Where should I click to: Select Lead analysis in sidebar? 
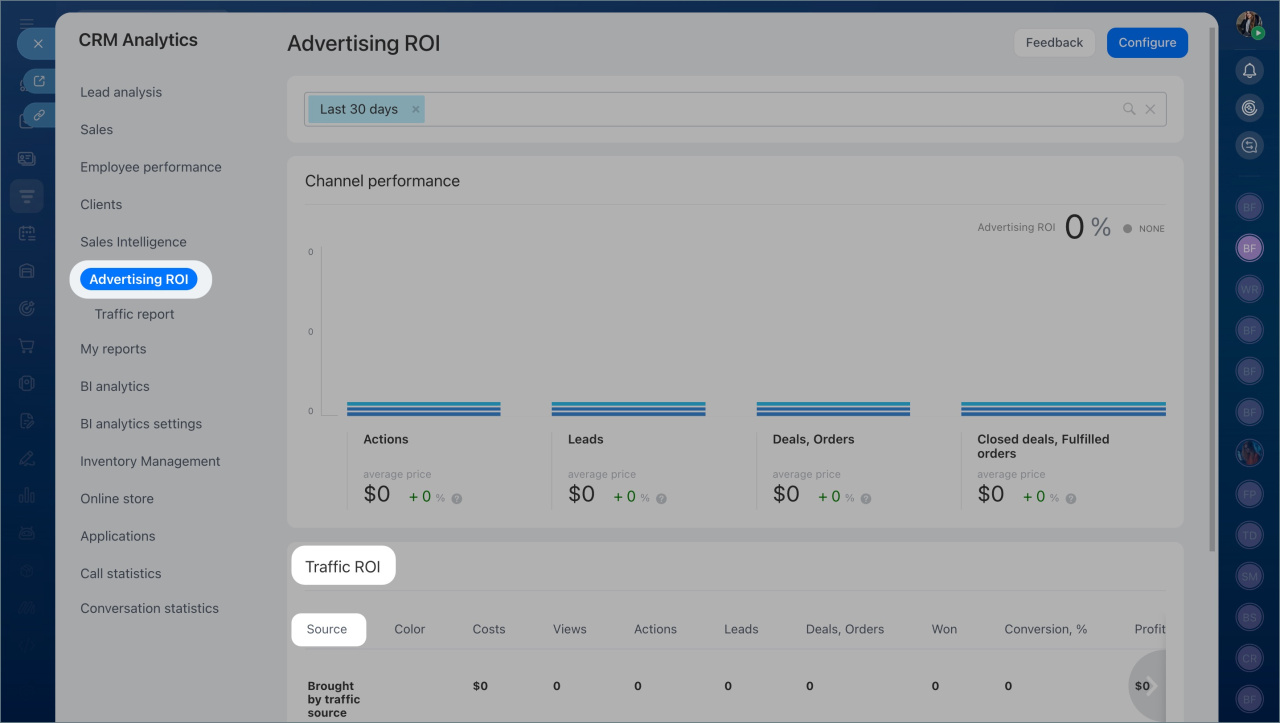121,92
